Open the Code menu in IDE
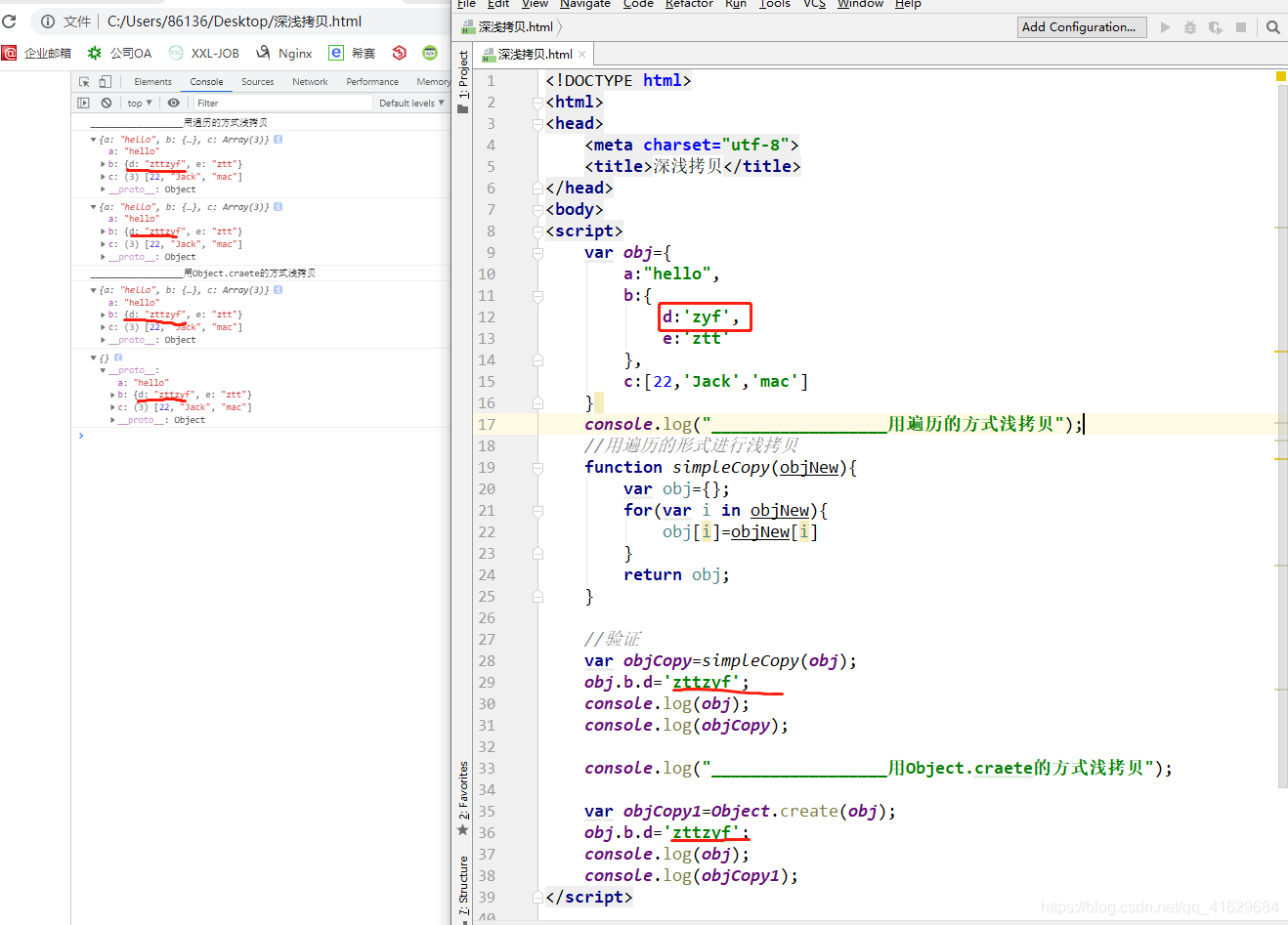 click(x=638, y=4)
